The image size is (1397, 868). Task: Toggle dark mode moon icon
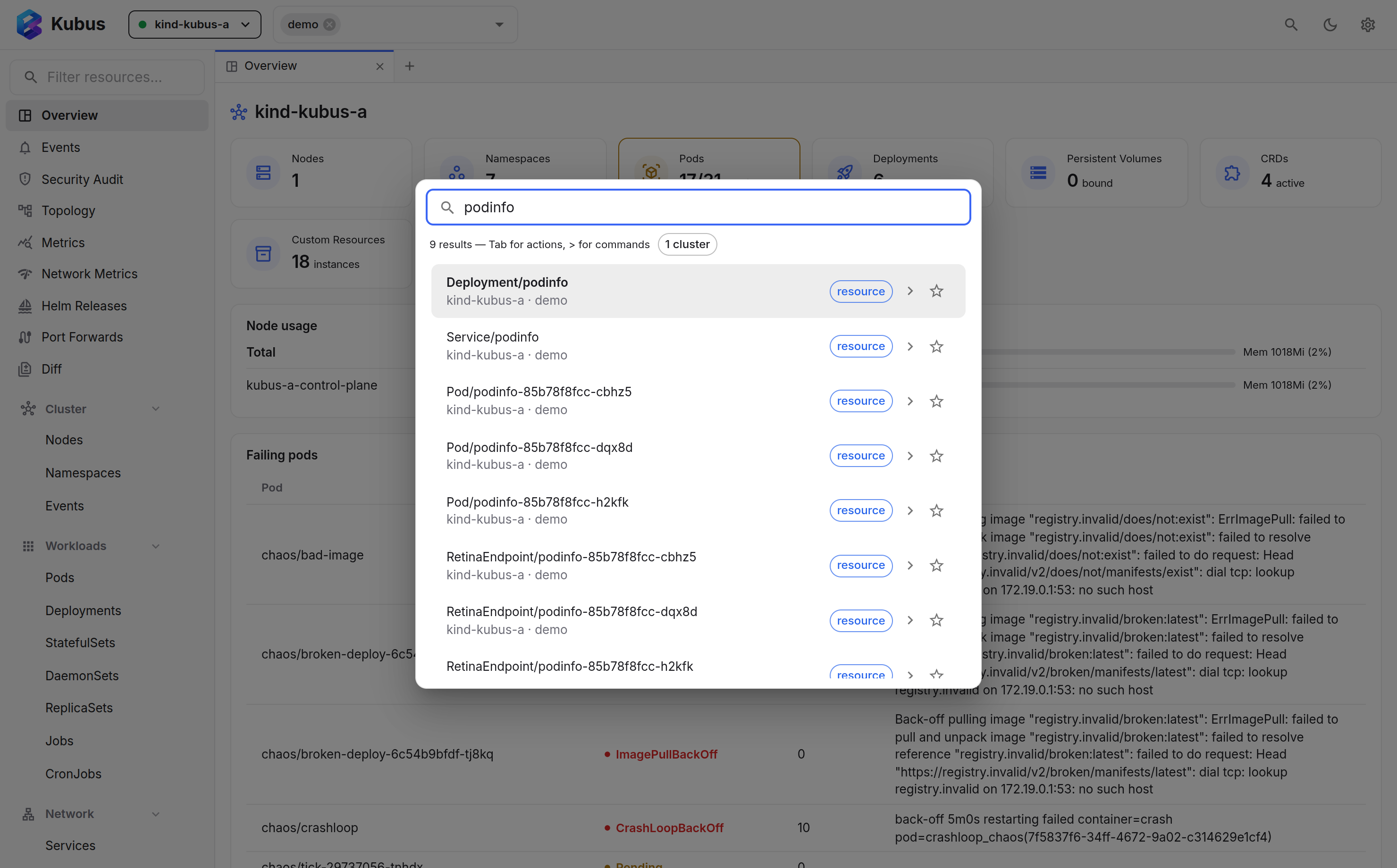click(x=1330, y=24)
